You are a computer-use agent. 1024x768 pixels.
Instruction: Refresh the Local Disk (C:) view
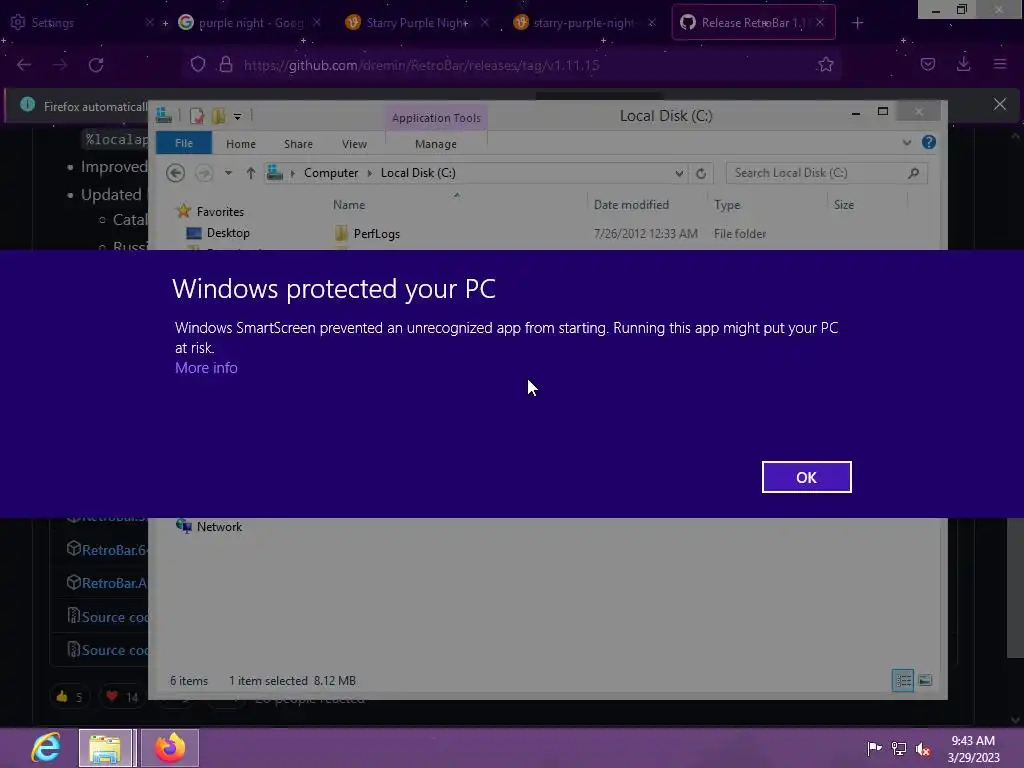(701, 173)
